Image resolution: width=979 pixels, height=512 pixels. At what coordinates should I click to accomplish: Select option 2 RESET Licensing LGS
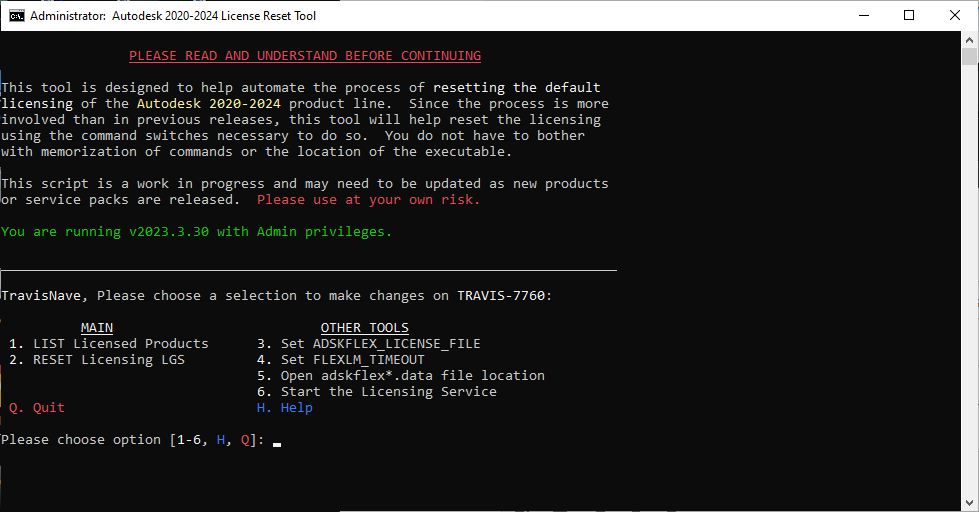[x=97, y=360]
